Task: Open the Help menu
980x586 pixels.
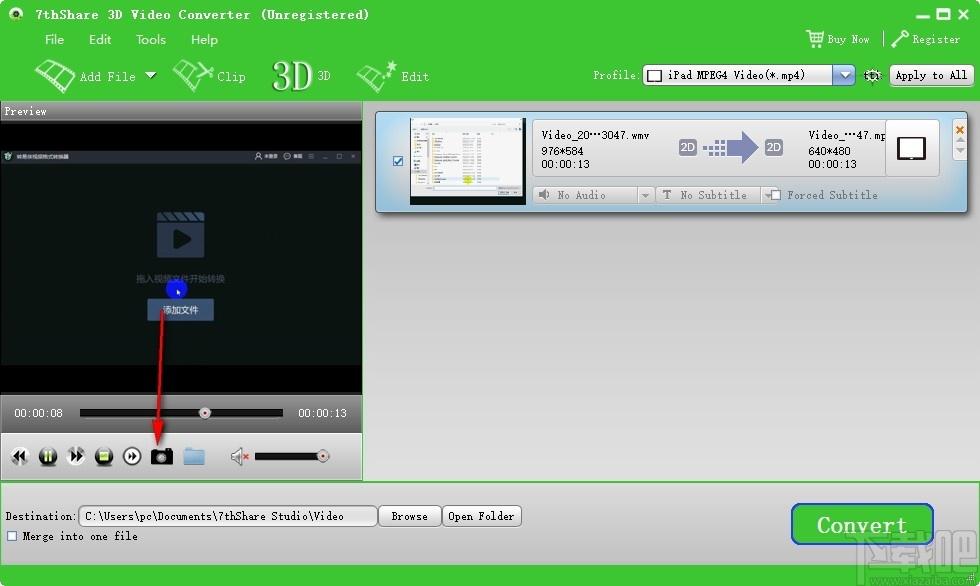Action: (x=204, y=39)
